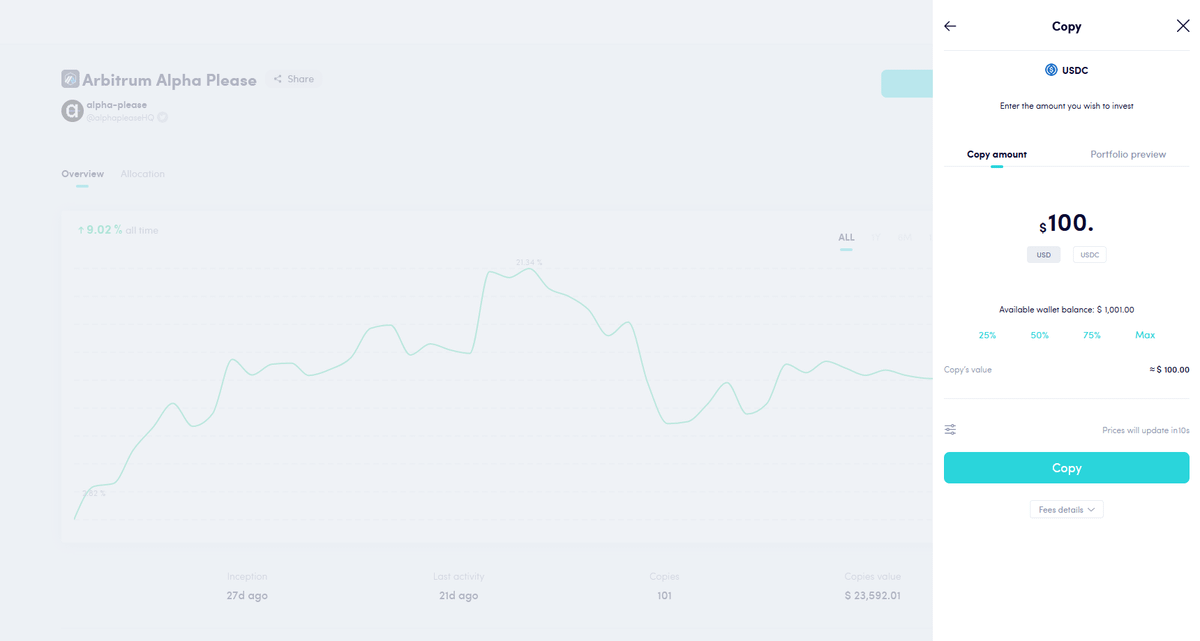Switch to the Allocation tab
Image resolution: width=1200 pixels, height=641 pixels.
click(x=142, y=174)
